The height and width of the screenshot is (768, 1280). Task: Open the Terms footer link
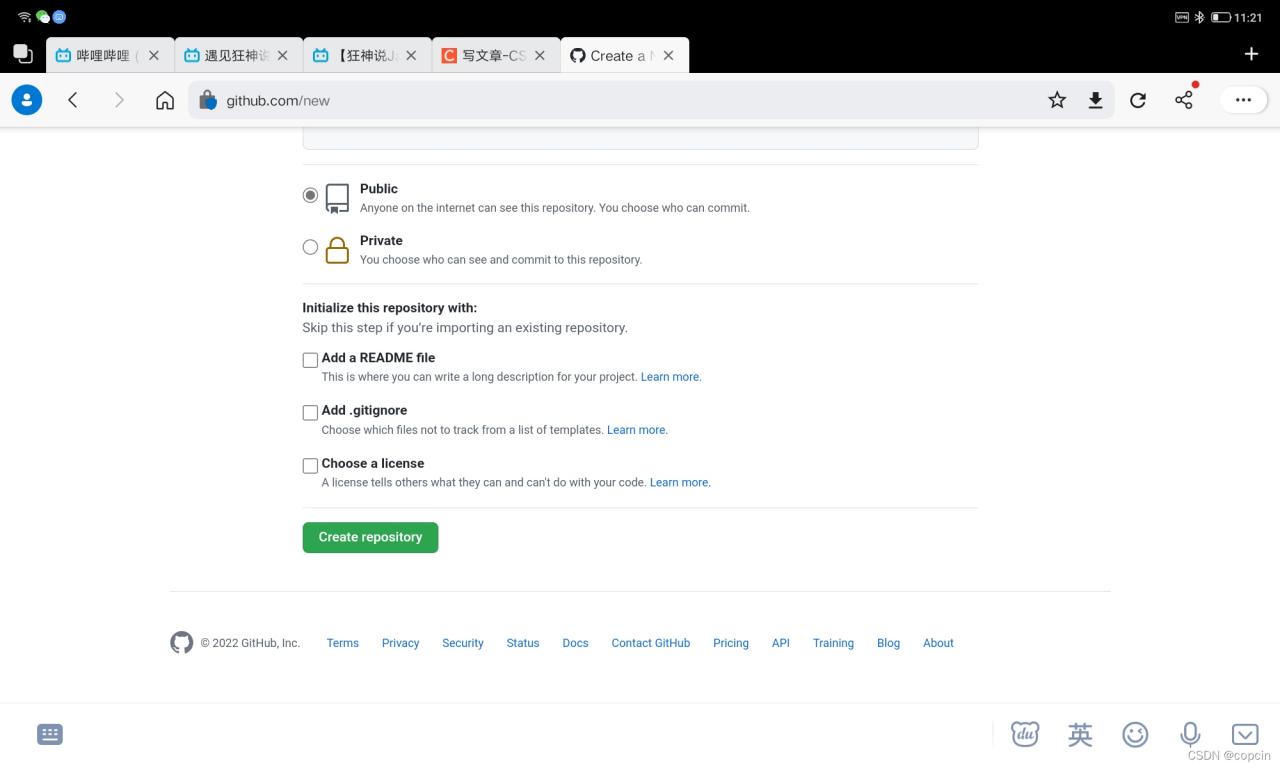[342, 643]
